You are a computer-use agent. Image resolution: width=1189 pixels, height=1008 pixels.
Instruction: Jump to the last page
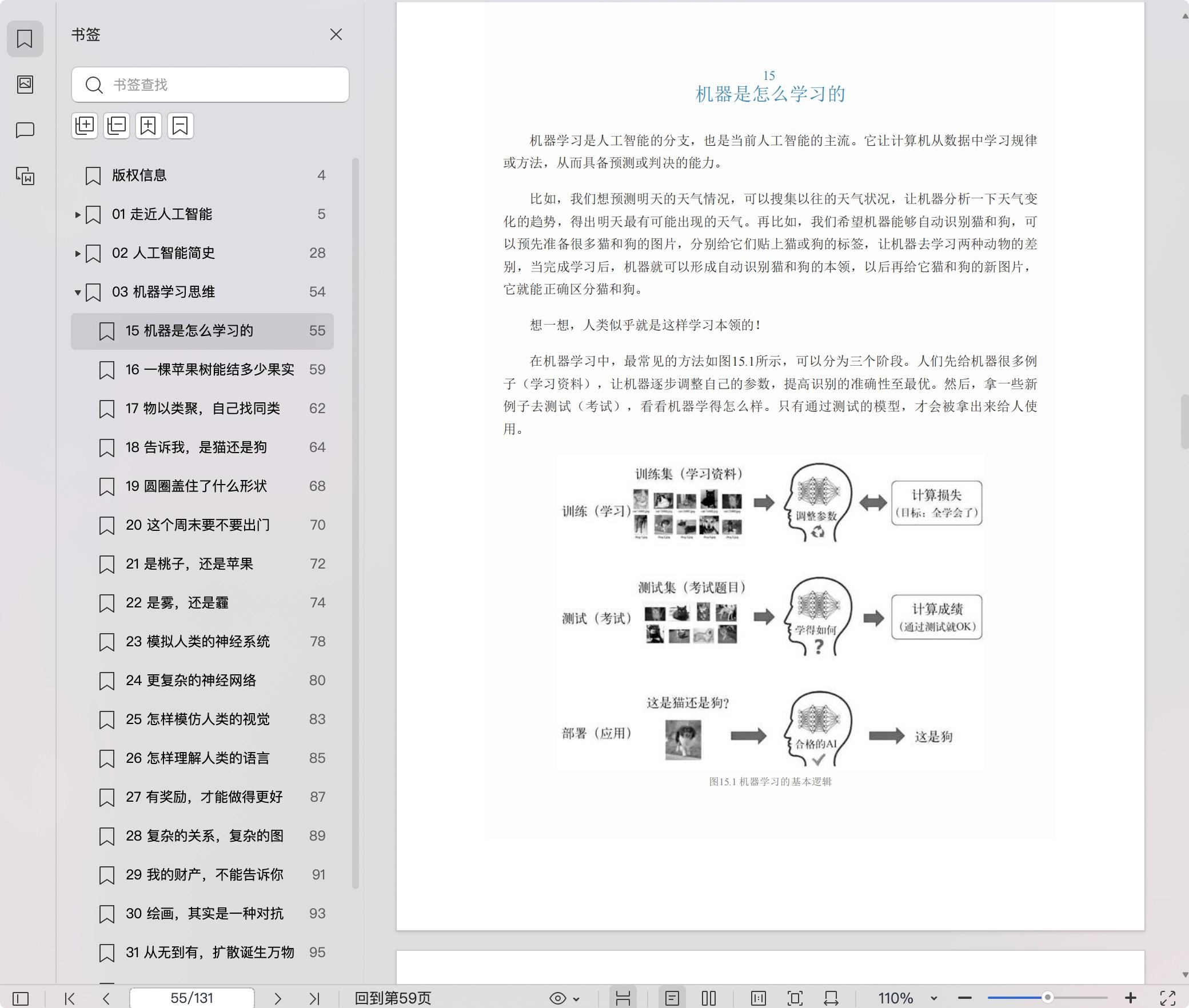pyautogui.click(x=314, y=998)
